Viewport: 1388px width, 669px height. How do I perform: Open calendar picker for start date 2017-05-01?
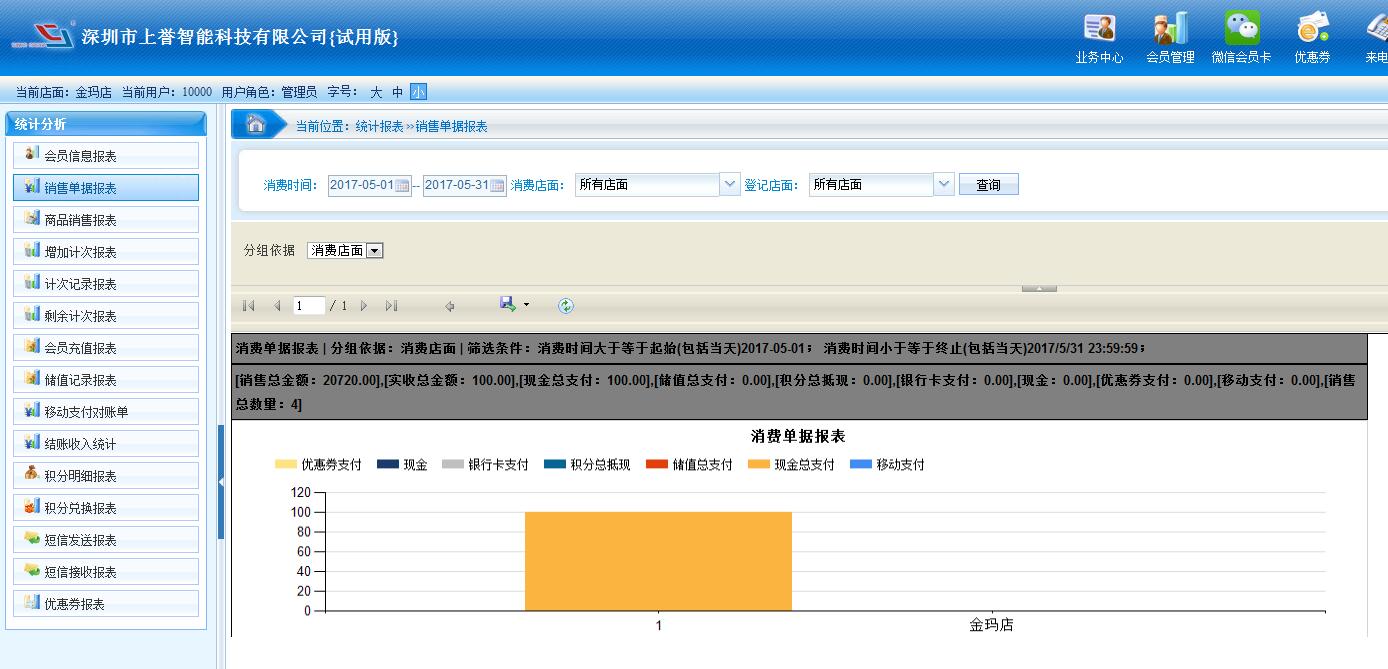click(x=402, y=185)
